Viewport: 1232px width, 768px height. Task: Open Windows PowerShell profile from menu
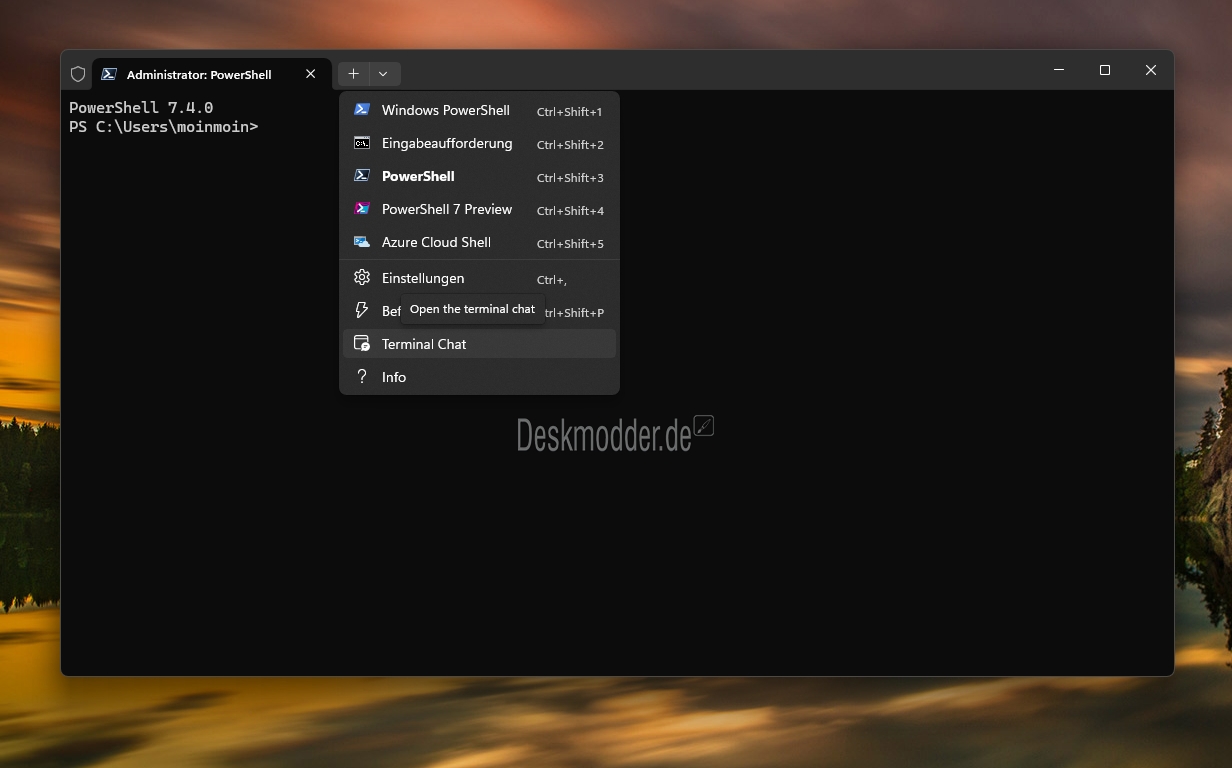click(479, 110)
